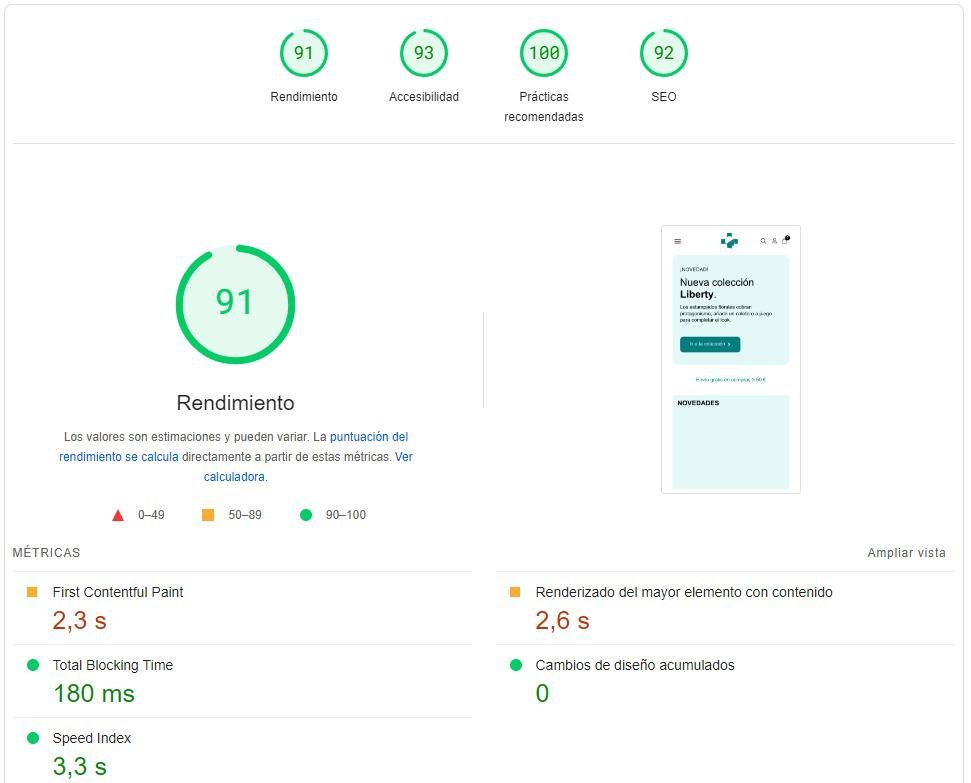Click the 3,3 s metric value
Screen dimensions: 971x783
pyautogui.click(x=79, y=766)
